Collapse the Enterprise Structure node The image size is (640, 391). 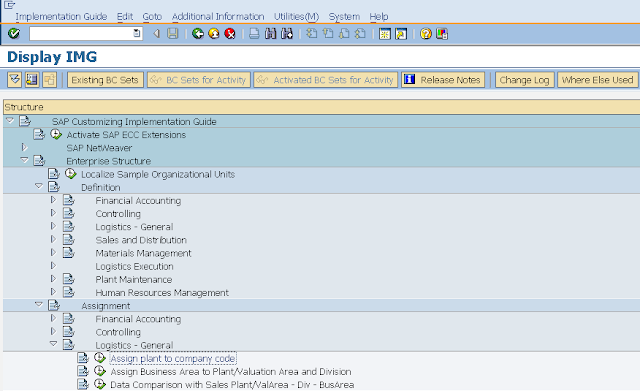24,160
